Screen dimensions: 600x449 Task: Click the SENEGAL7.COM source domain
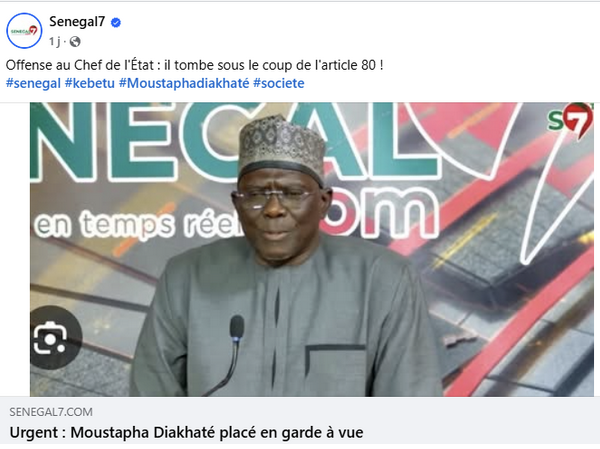click(x=51, y=412)
